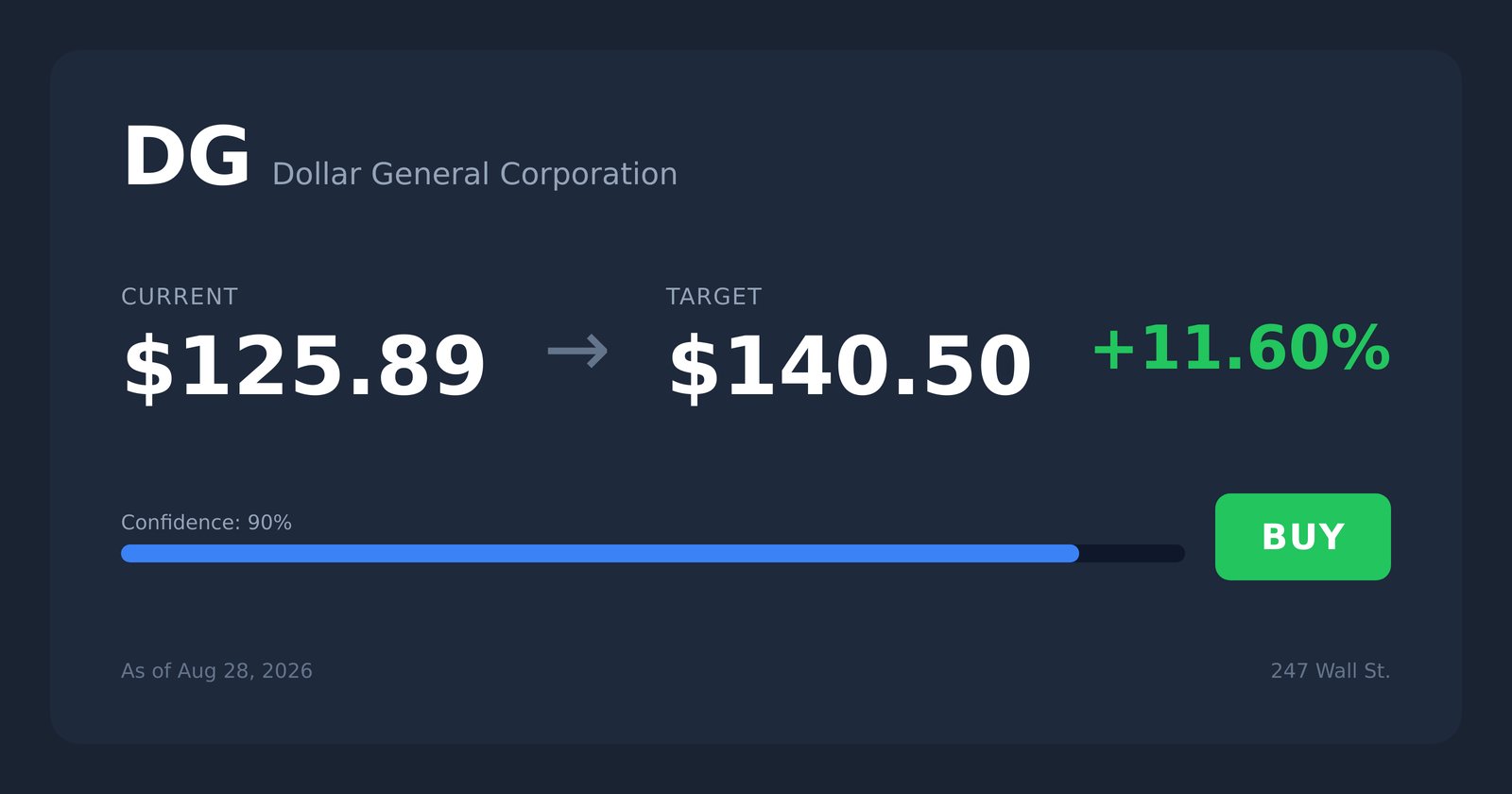Click the DG ticker symbol

point(186,158)
